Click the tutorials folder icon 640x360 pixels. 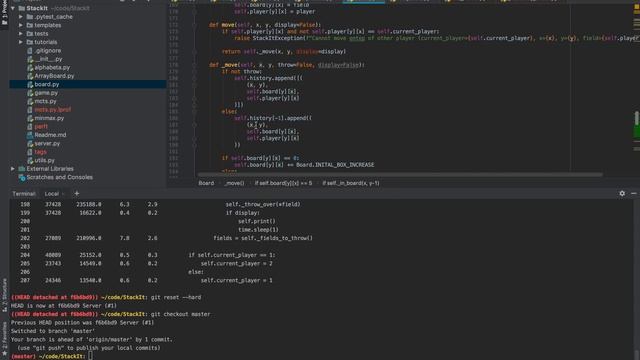click(x=30, y=42)
